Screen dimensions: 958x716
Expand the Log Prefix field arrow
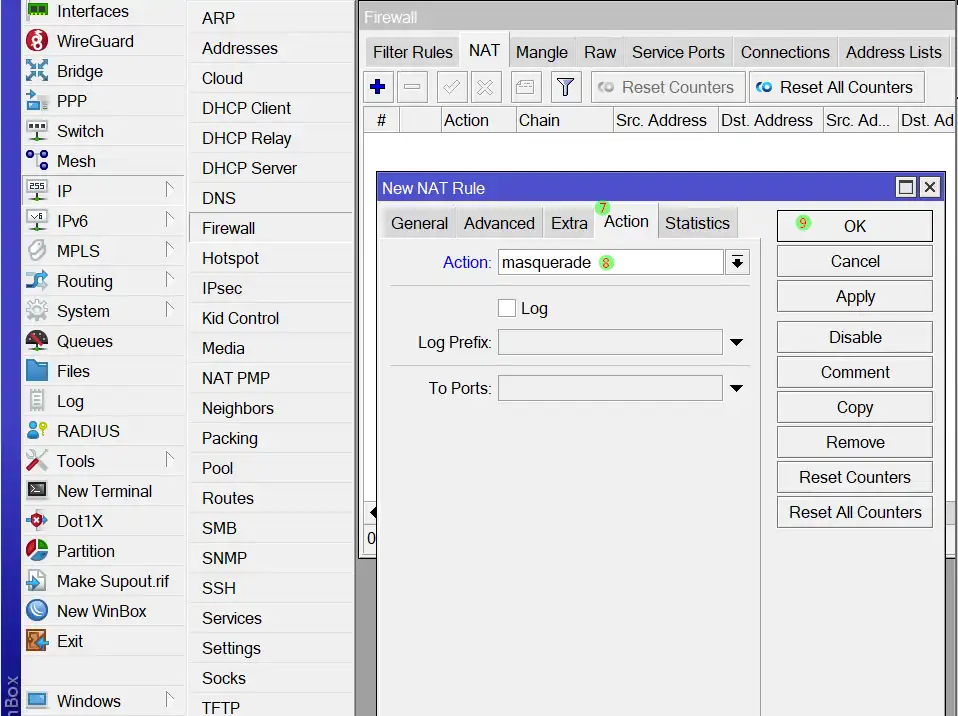click(736, 343)
